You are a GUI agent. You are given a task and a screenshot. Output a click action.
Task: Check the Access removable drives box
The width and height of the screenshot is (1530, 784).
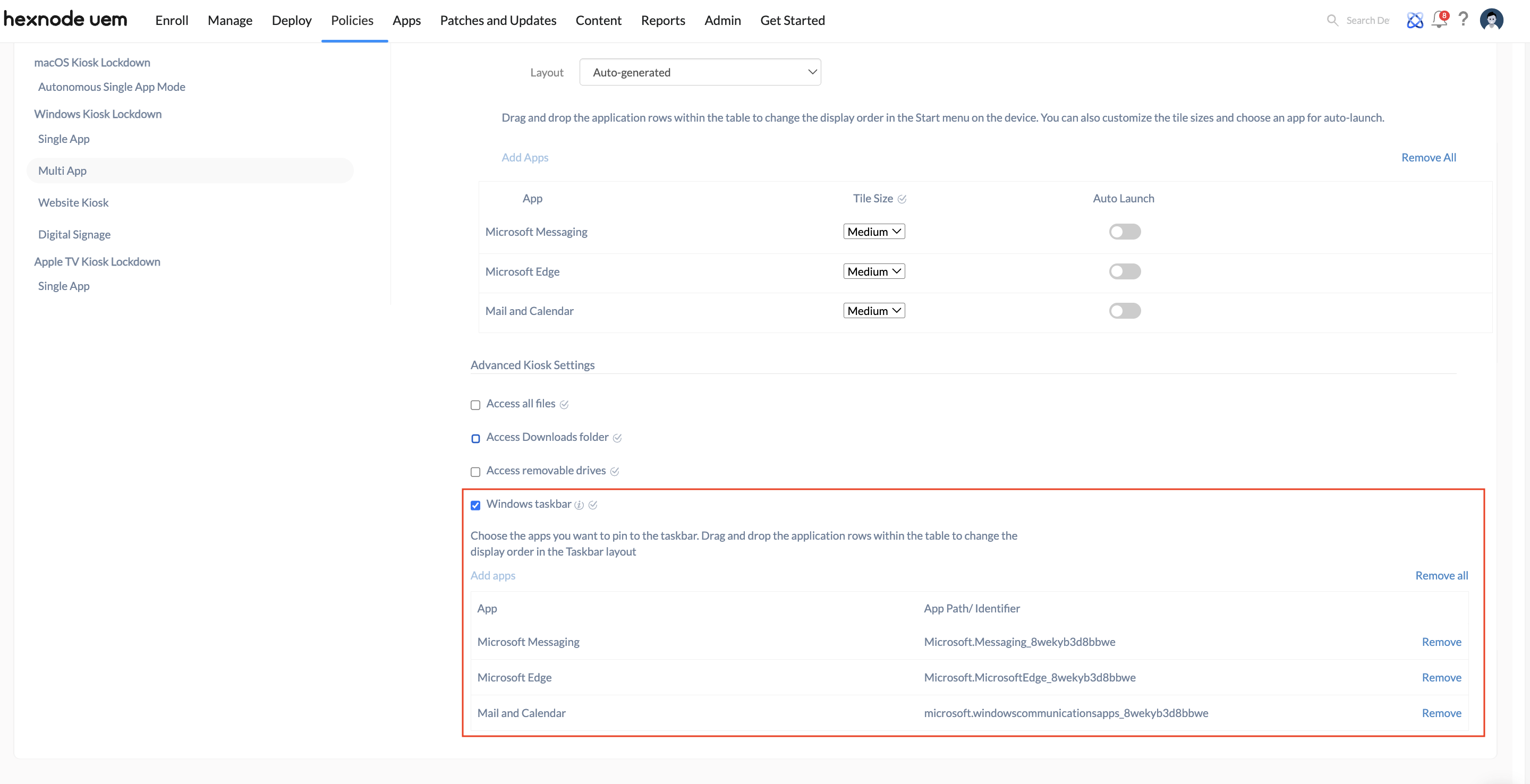tap(475, 472)
